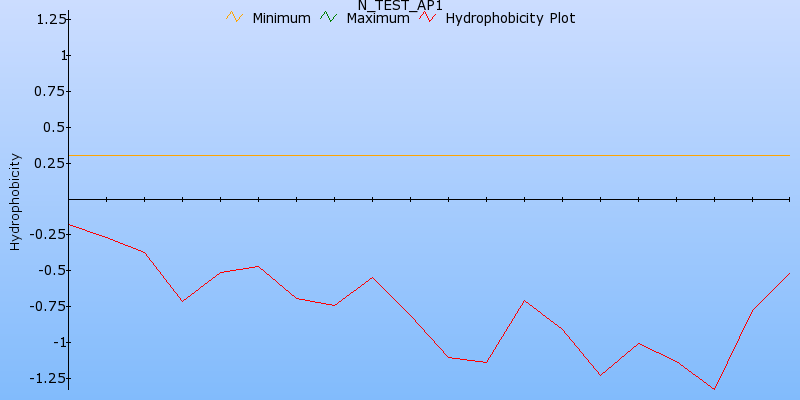Click the red curve's leftmost starting point
800x400 pixels.
click(x=69, y=225)
